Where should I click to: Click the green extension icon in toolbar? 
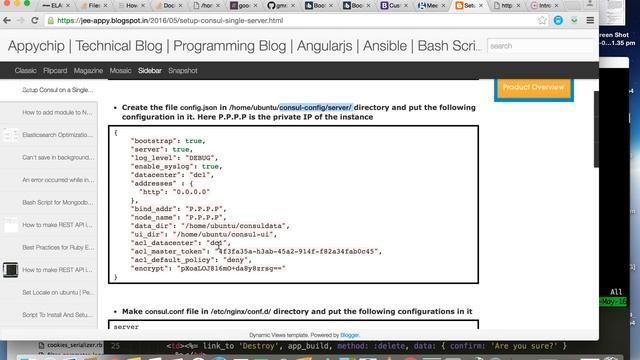(x=574, y=20)
